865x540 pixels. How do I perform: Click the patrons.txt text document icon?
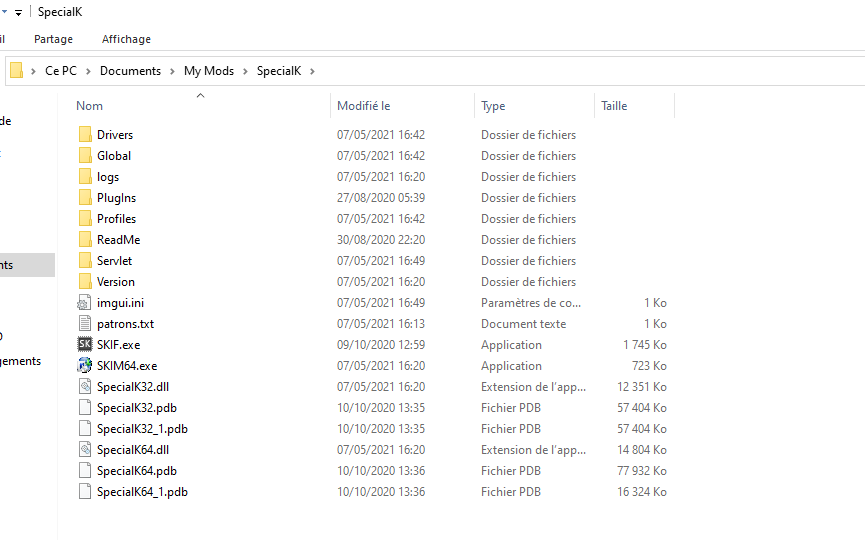[85, 324]
